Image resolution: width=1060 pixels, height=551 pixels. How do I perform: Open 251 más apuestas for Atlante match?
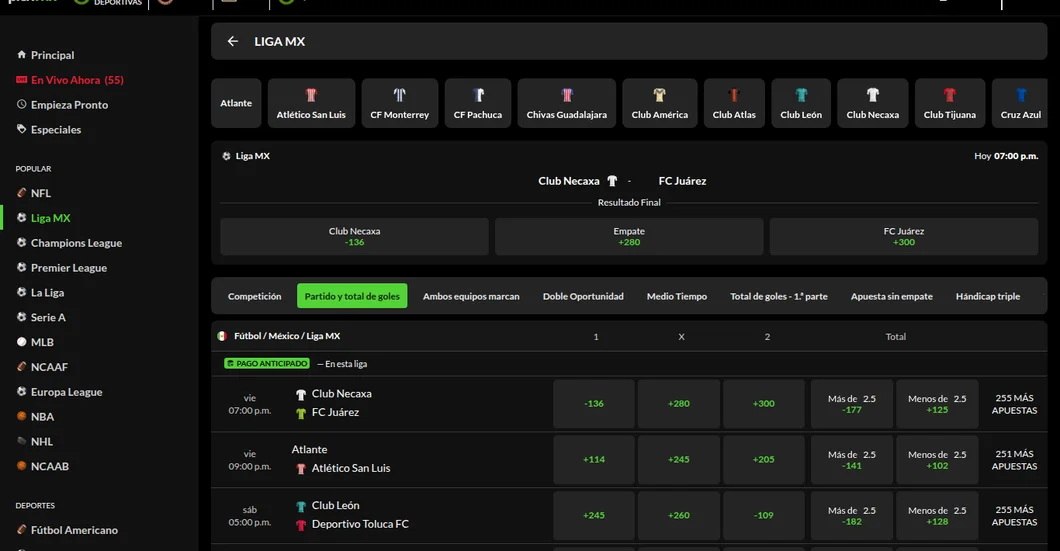point(1014,460)
